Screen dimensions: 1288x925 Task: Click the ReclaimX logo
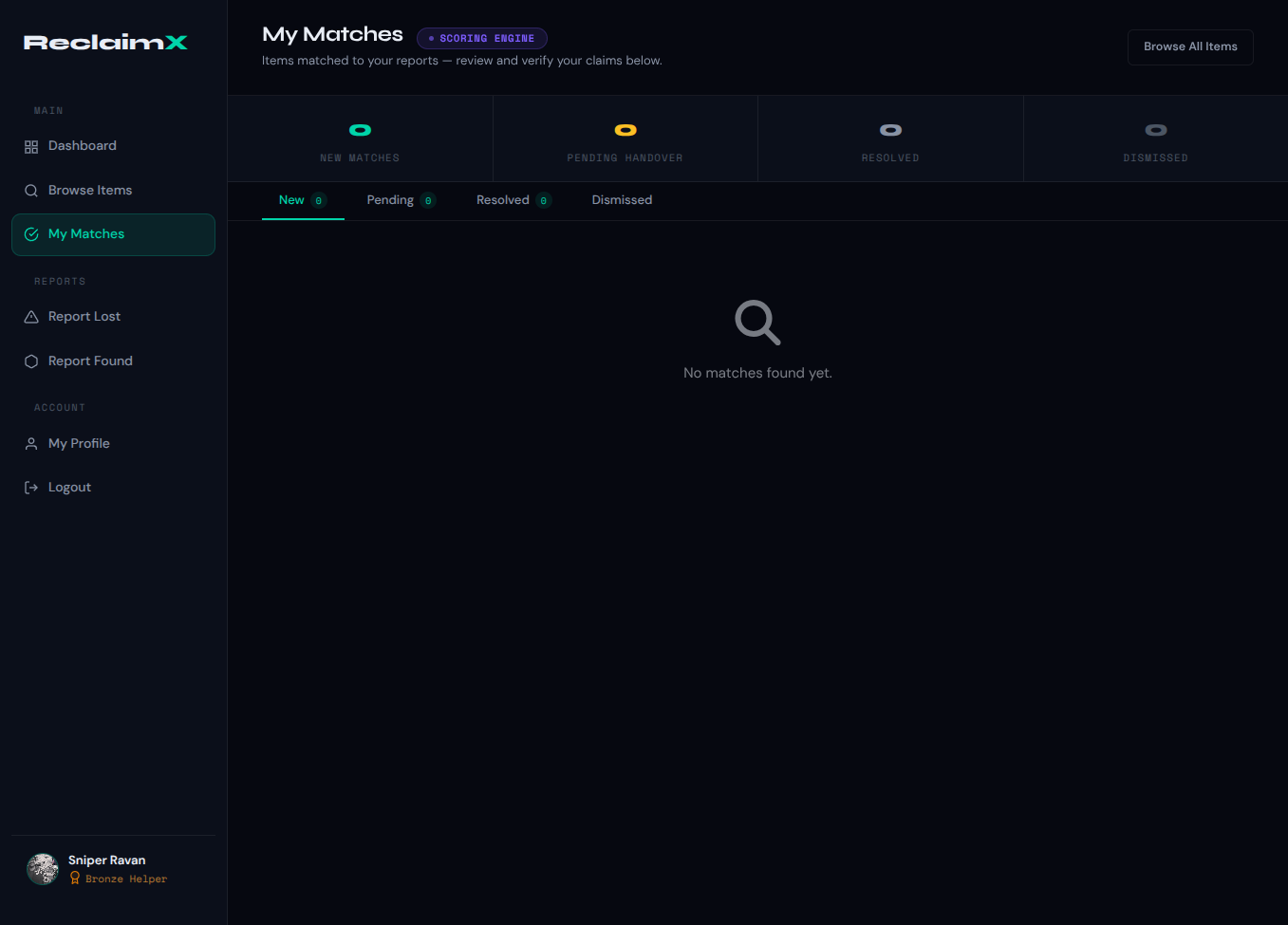coord(105,43)
